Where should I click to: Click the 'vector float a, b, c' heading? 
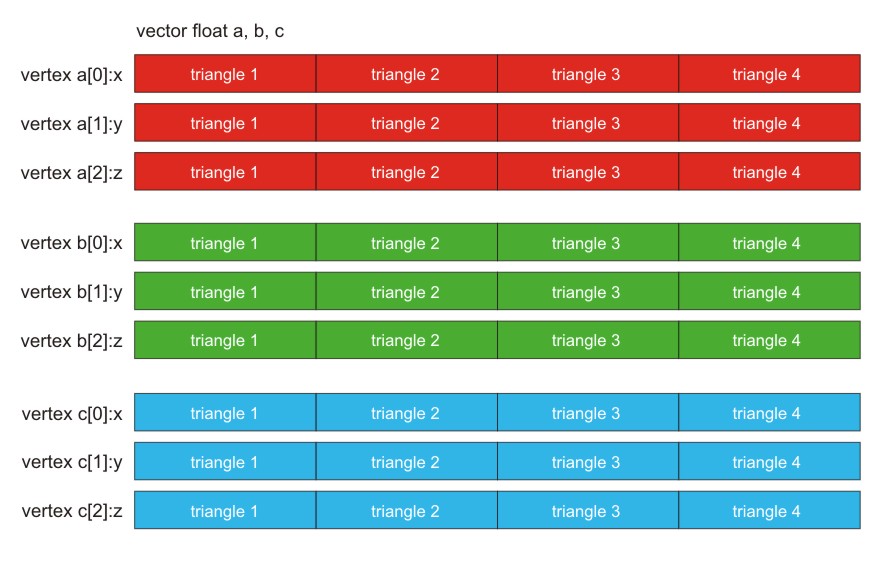pyautogui.click(x=210, y=31)
